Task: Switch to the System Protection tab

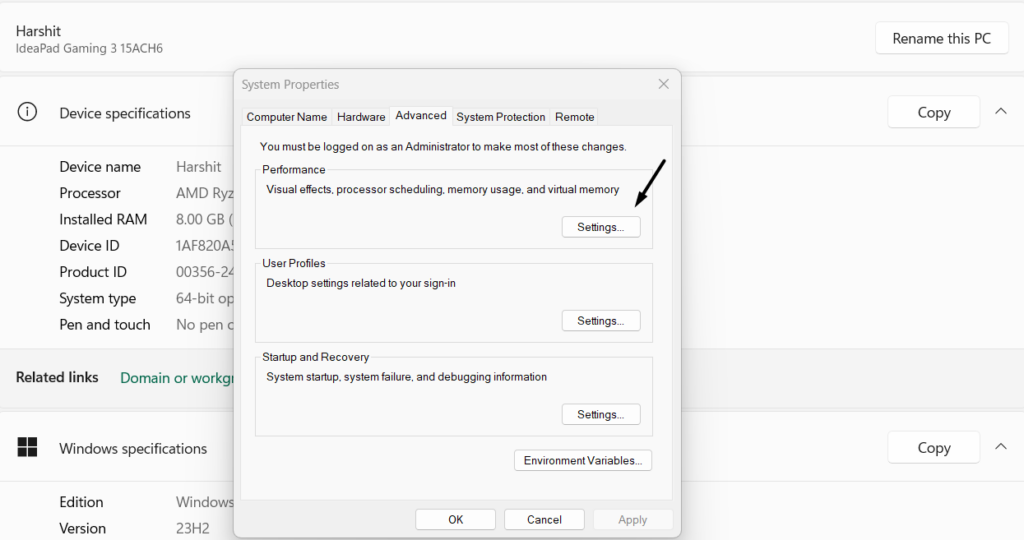Action: 501,117
